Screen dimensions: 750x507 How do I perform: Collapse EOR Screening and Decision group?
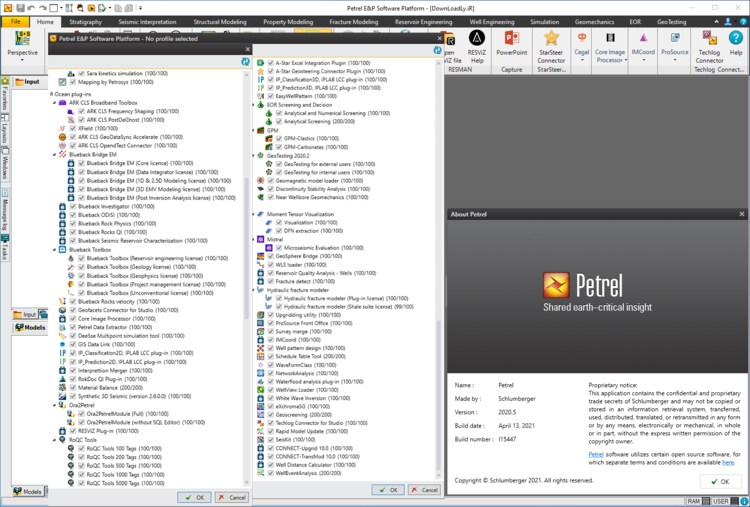pyautogui.click(x=254, y=105)
